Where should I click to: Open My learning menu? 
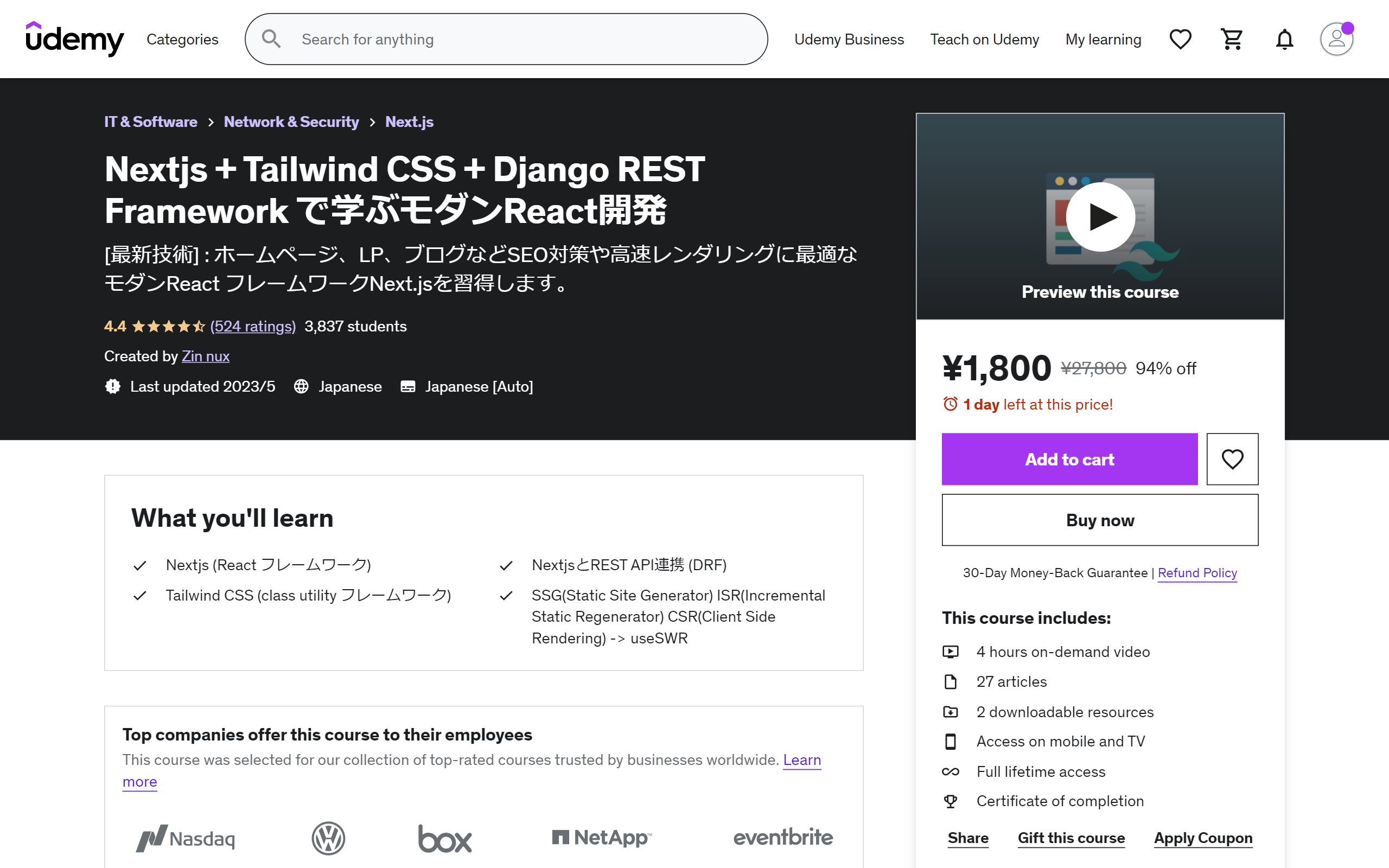pos(1103,39)
